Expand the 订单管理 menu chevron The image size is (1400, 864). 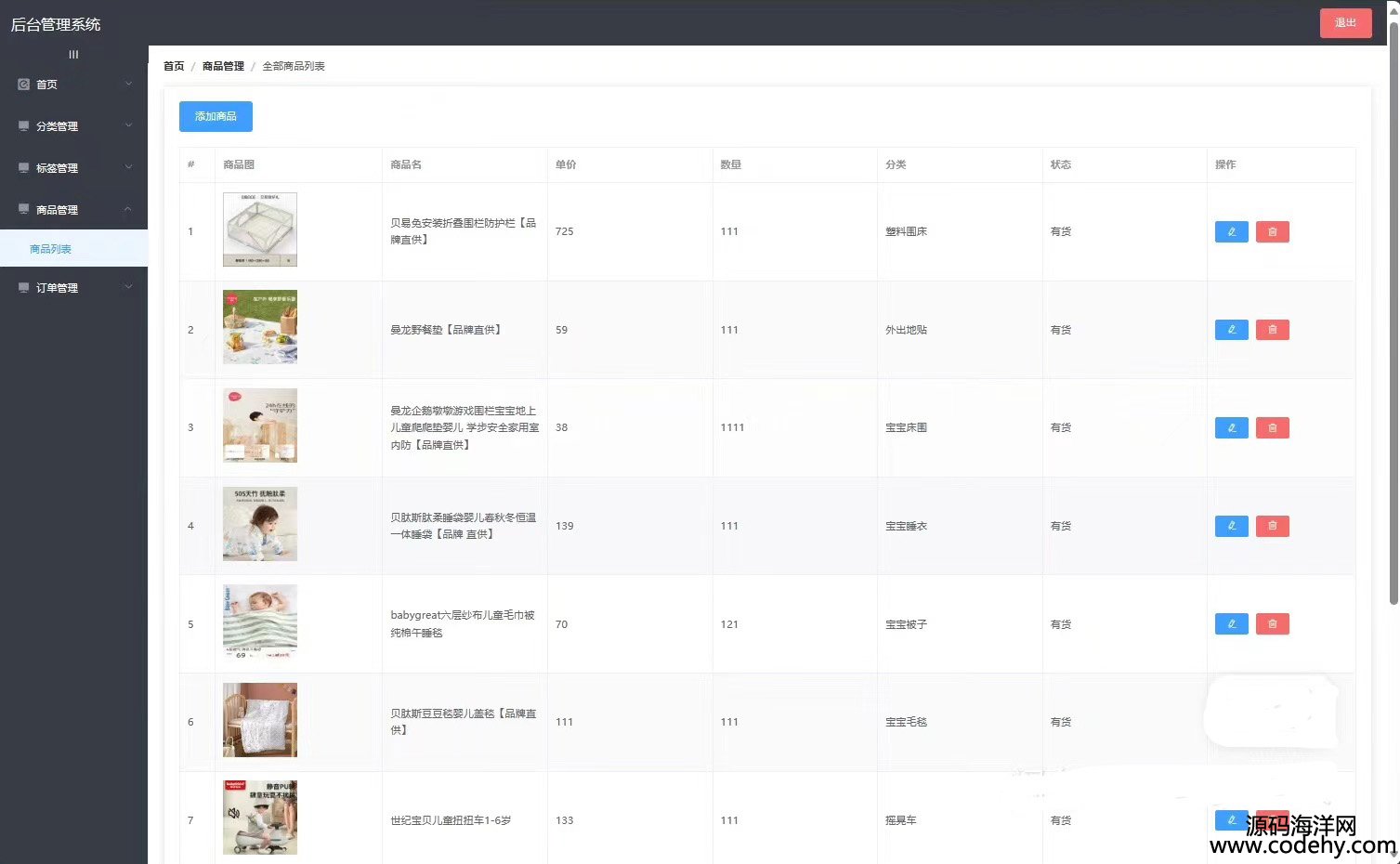coord(128,287)
